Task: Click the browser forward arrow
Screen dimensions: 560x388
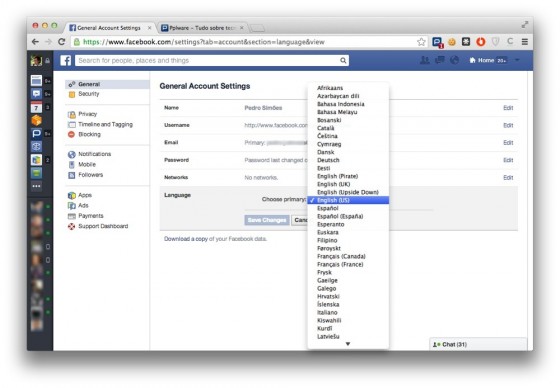Action: pyautogui.click(x=48, y=42)
